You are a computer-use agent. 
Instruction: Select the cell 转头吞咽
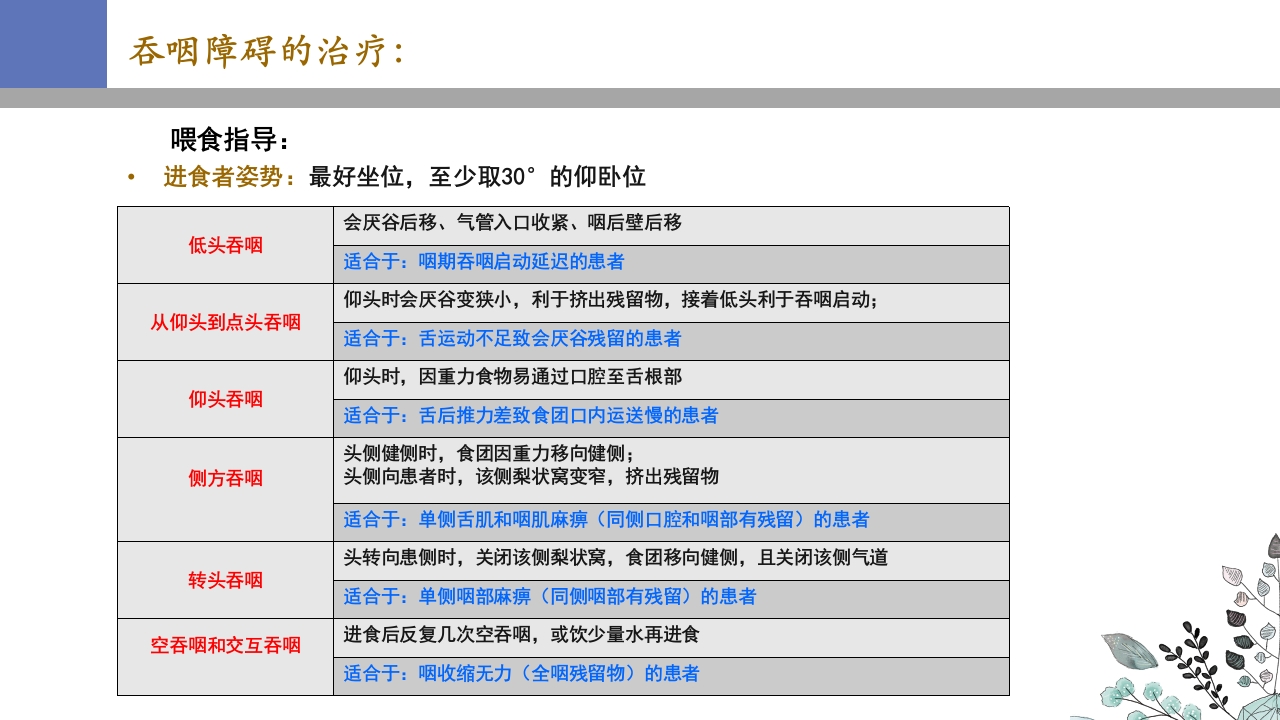click(x=225, y=579)
